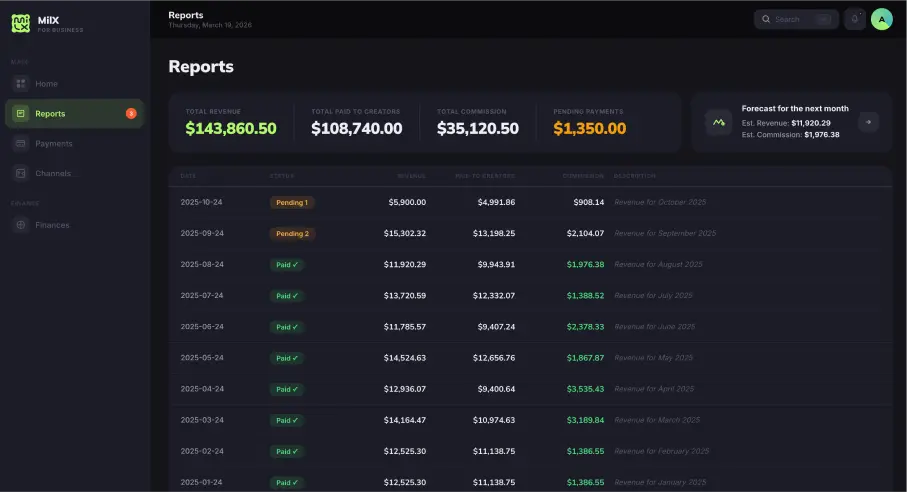Click Paid status badge for 2025-08-24
This screenshot has width=907, height=492.
[x=286, y=265]
